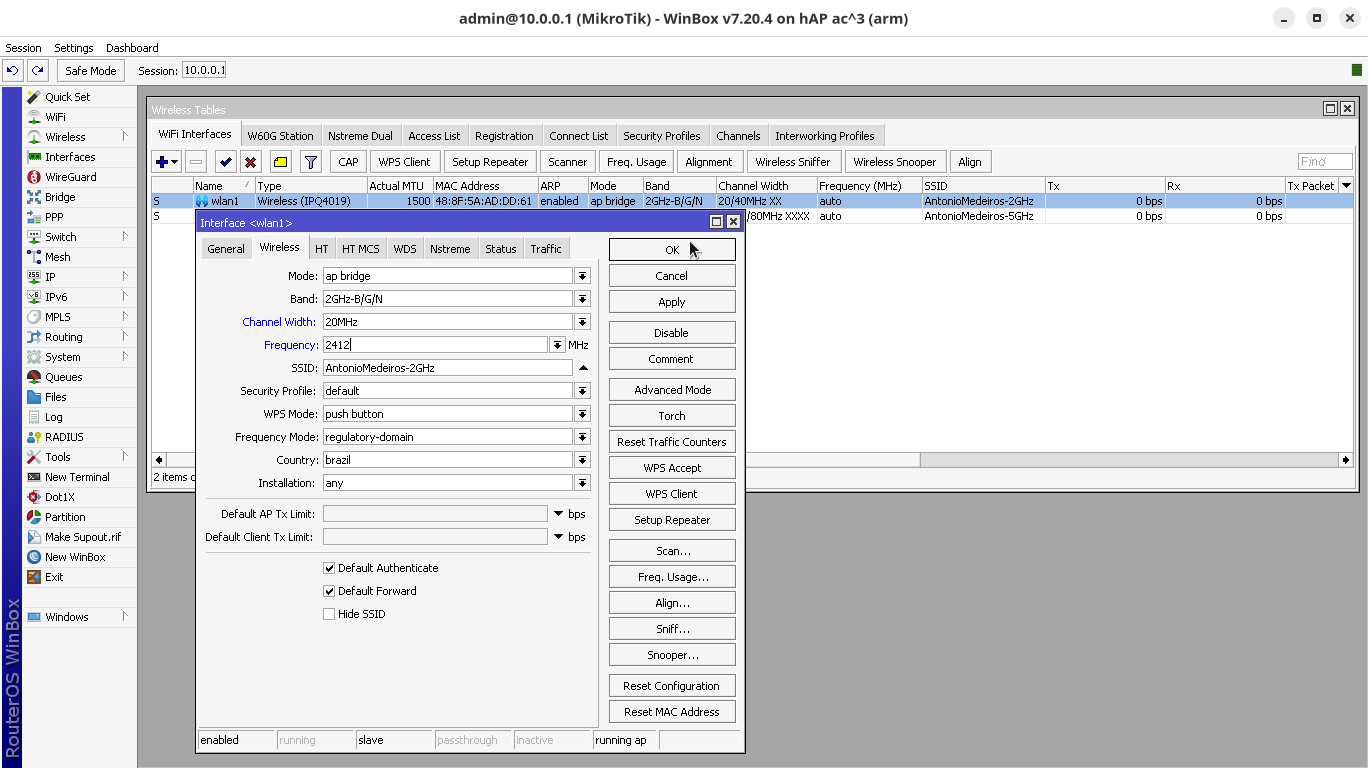
Task: Click the Apply button
Action: pyautogui.click(x=671, y=302)
